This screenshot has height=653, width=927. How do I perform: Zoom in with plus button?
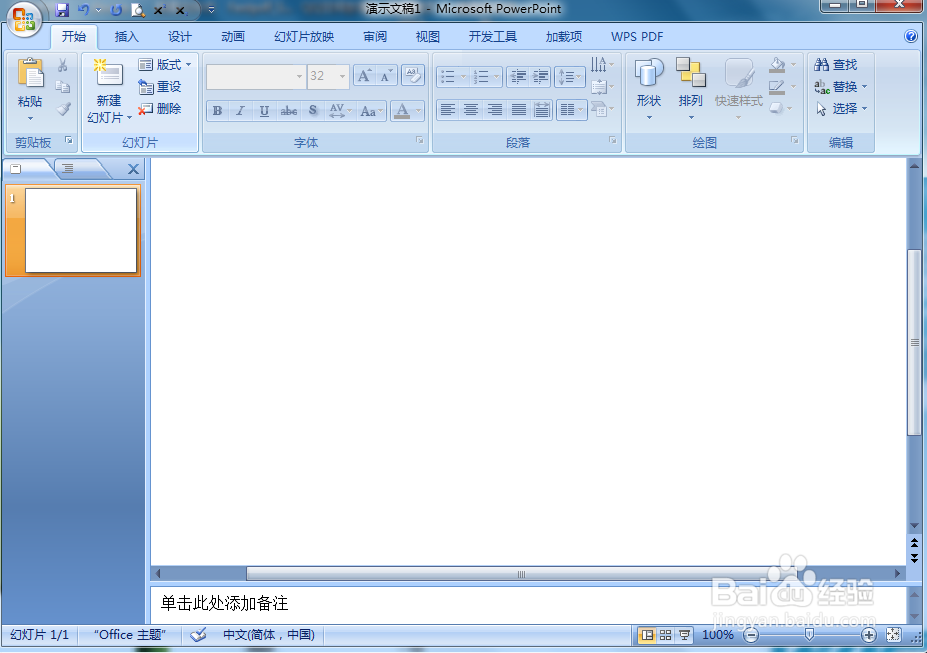[x=868, y=635]
